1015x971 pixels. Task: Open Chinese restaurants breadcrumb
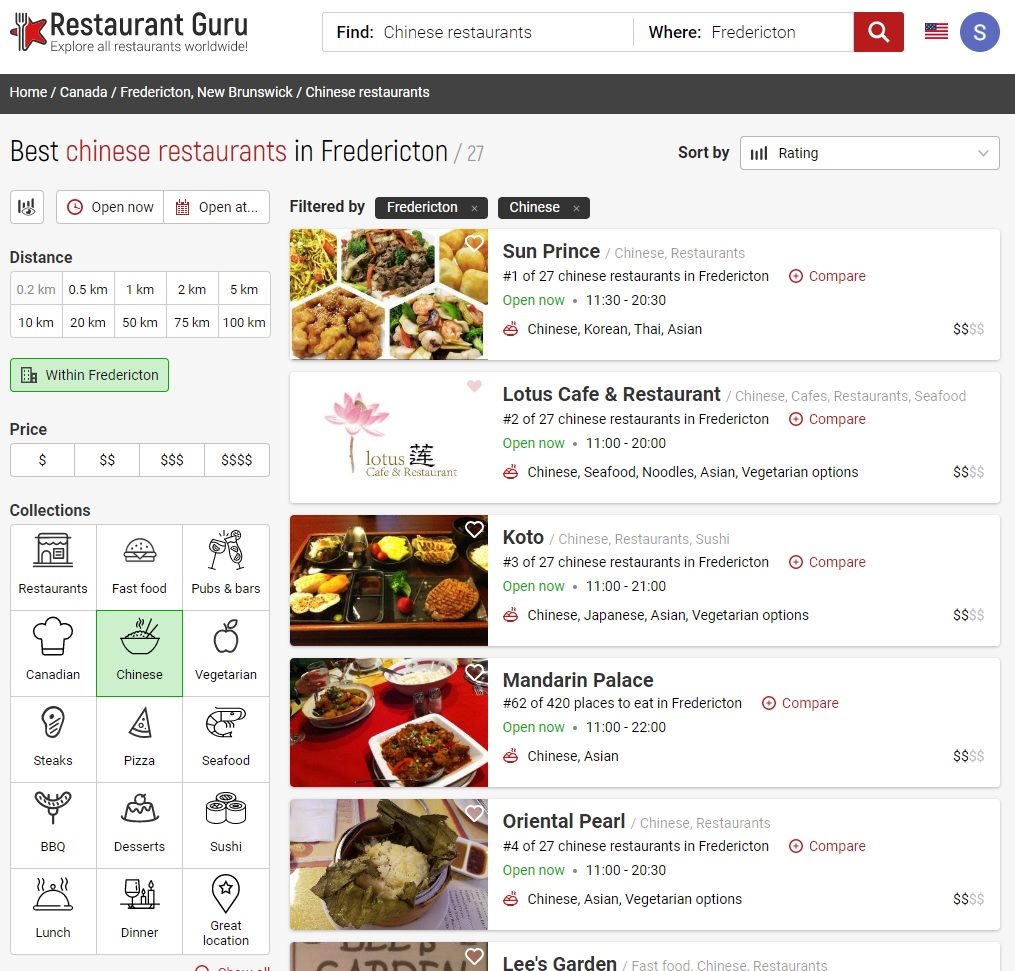tap(367, 92)
